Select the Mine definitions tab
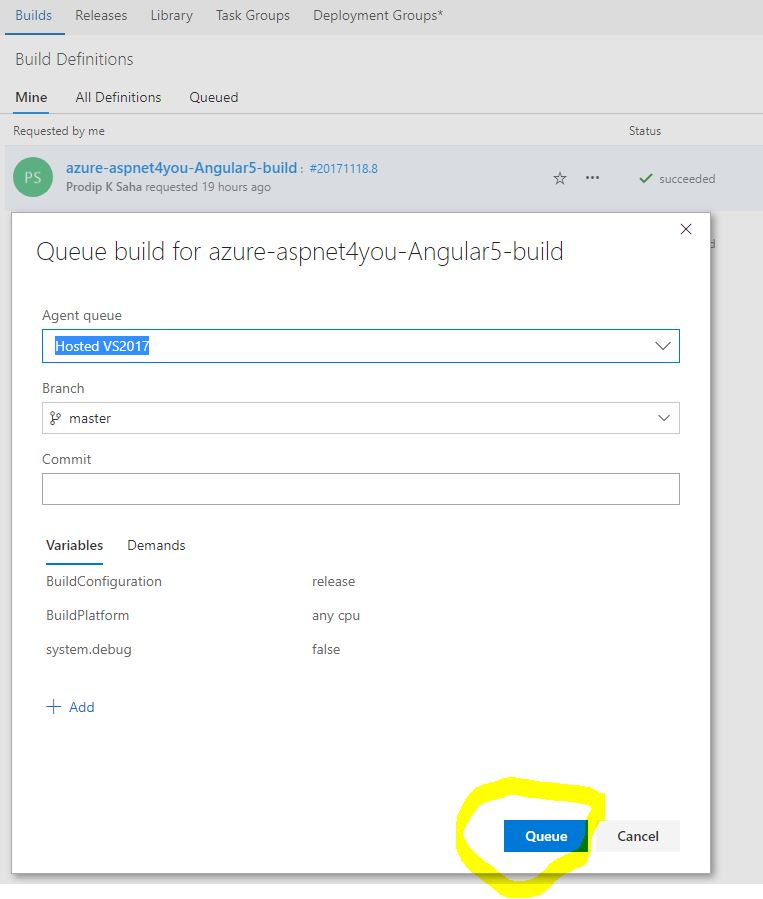Viewport: 763px width, 899px height. coord(32,97)
